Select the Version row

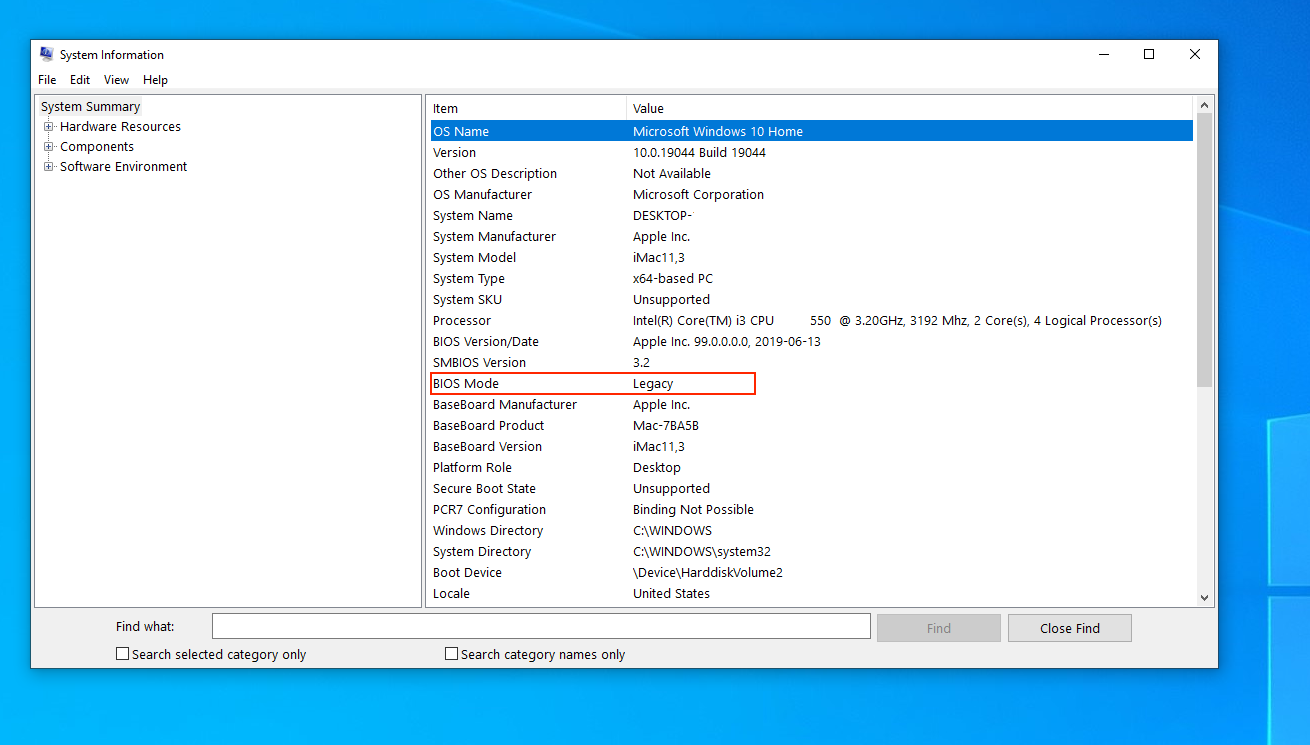pyautogui.click(x=811, y=152)
